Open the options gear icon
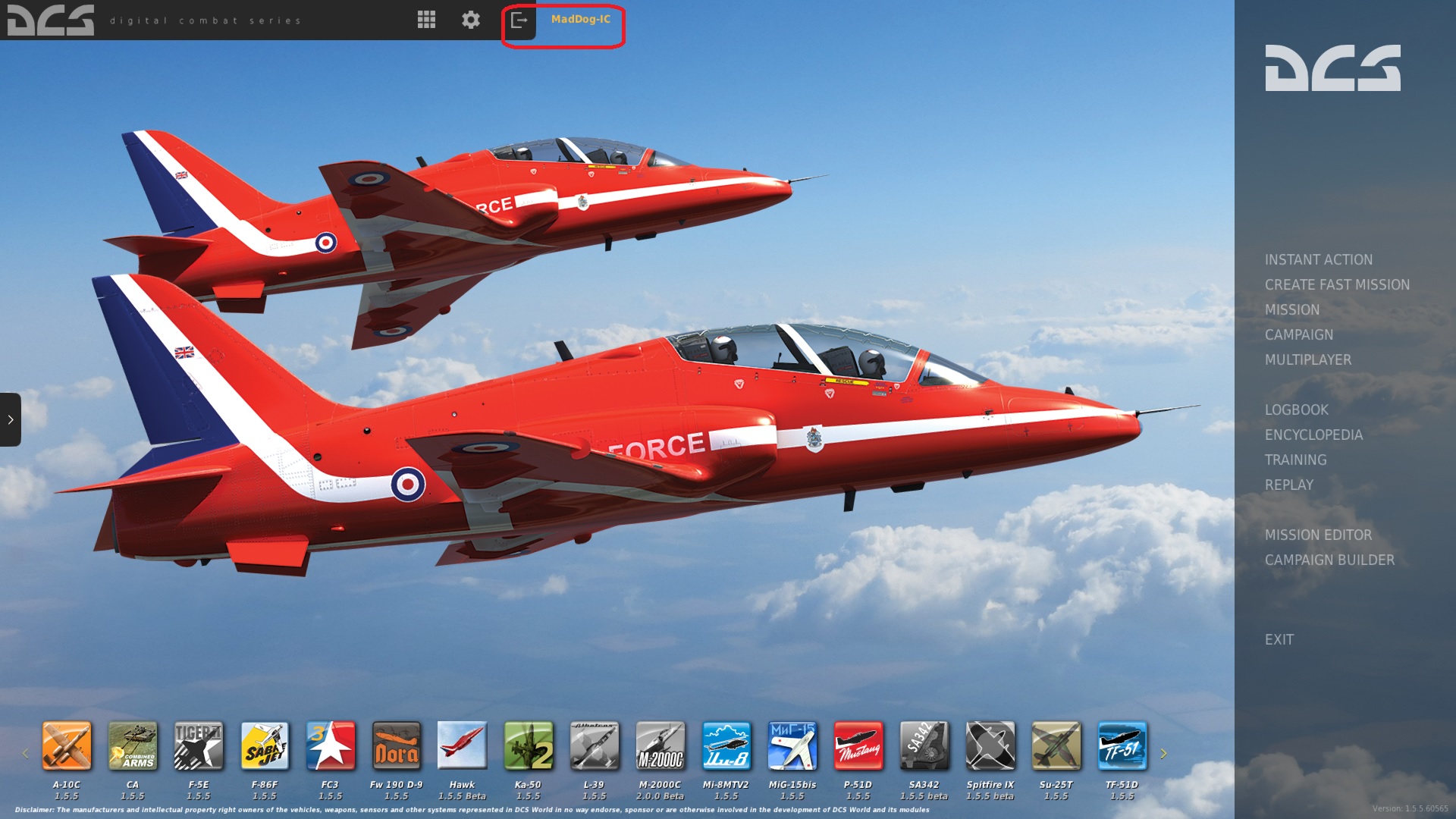The width and height of the screenshot is (1456, 819). pos(471,20)
